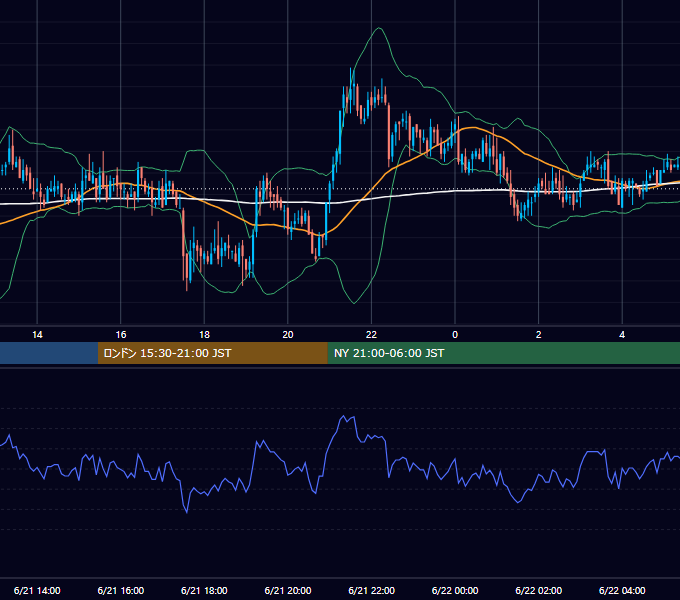Click the 22 hour axis label
The height and width of the screenshot is (600, 680).
click(371, 335)
